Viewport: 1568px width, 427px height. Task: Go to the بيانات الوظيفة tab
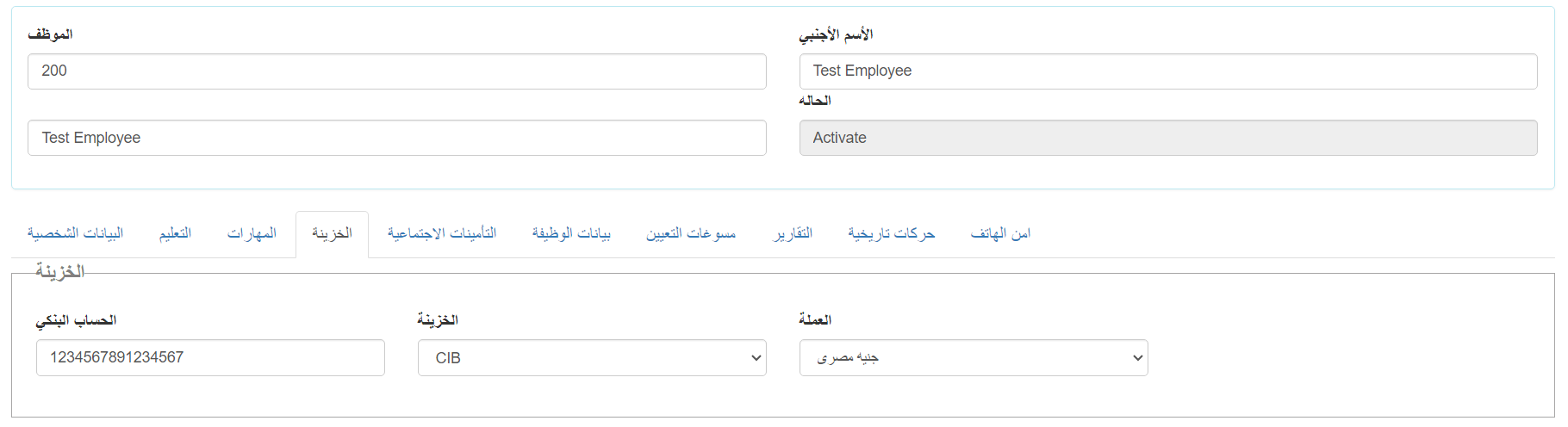click(571, 233)
